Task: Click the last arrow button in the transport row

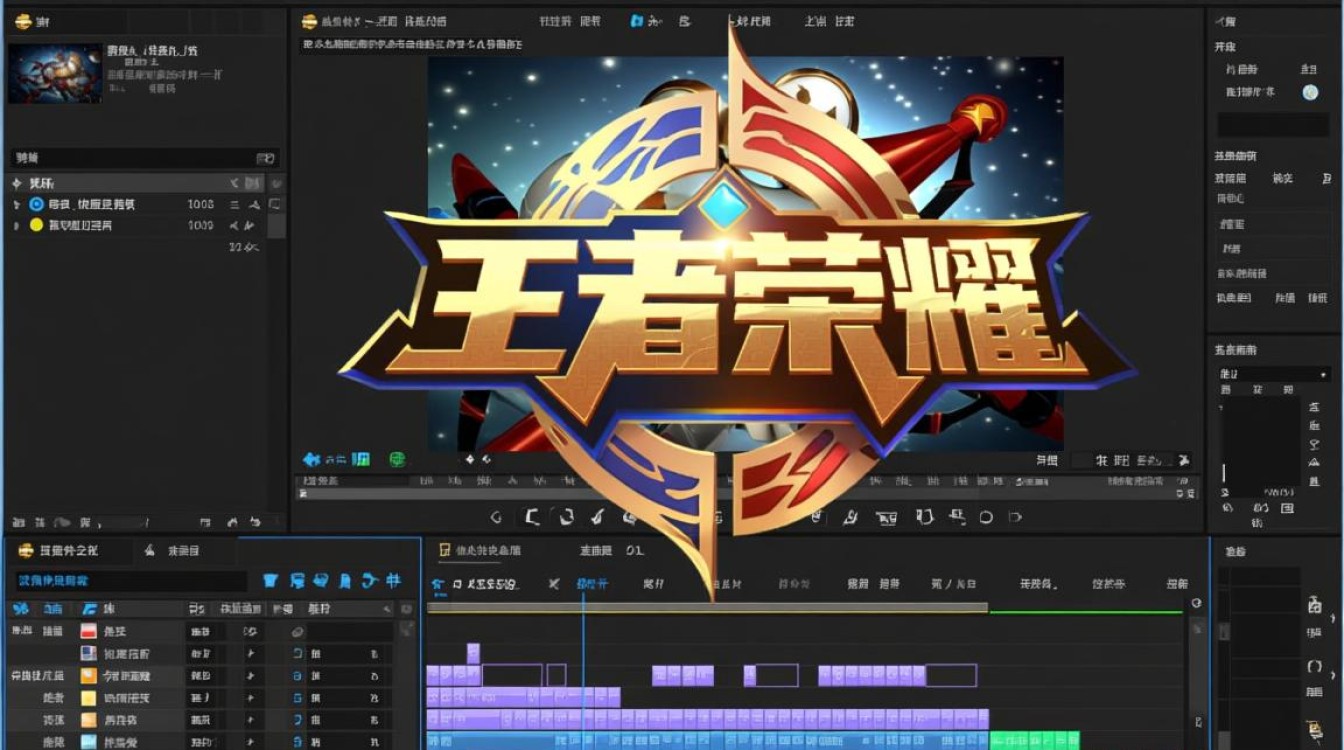Action: coord(1016,517)
